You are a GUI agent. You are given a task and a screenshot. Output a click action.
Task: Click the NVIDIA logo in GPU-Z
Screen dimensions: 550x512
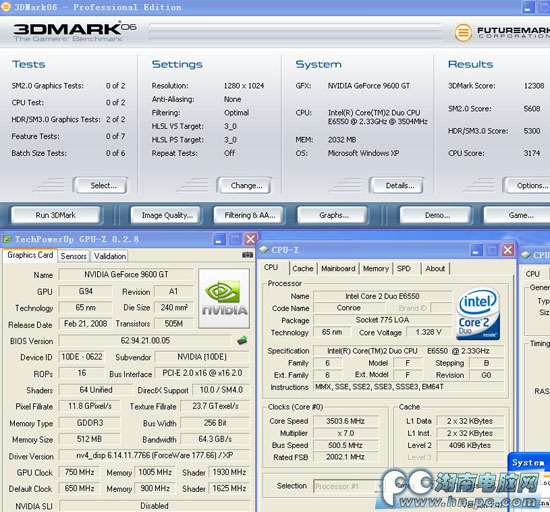tap(224, 298)
